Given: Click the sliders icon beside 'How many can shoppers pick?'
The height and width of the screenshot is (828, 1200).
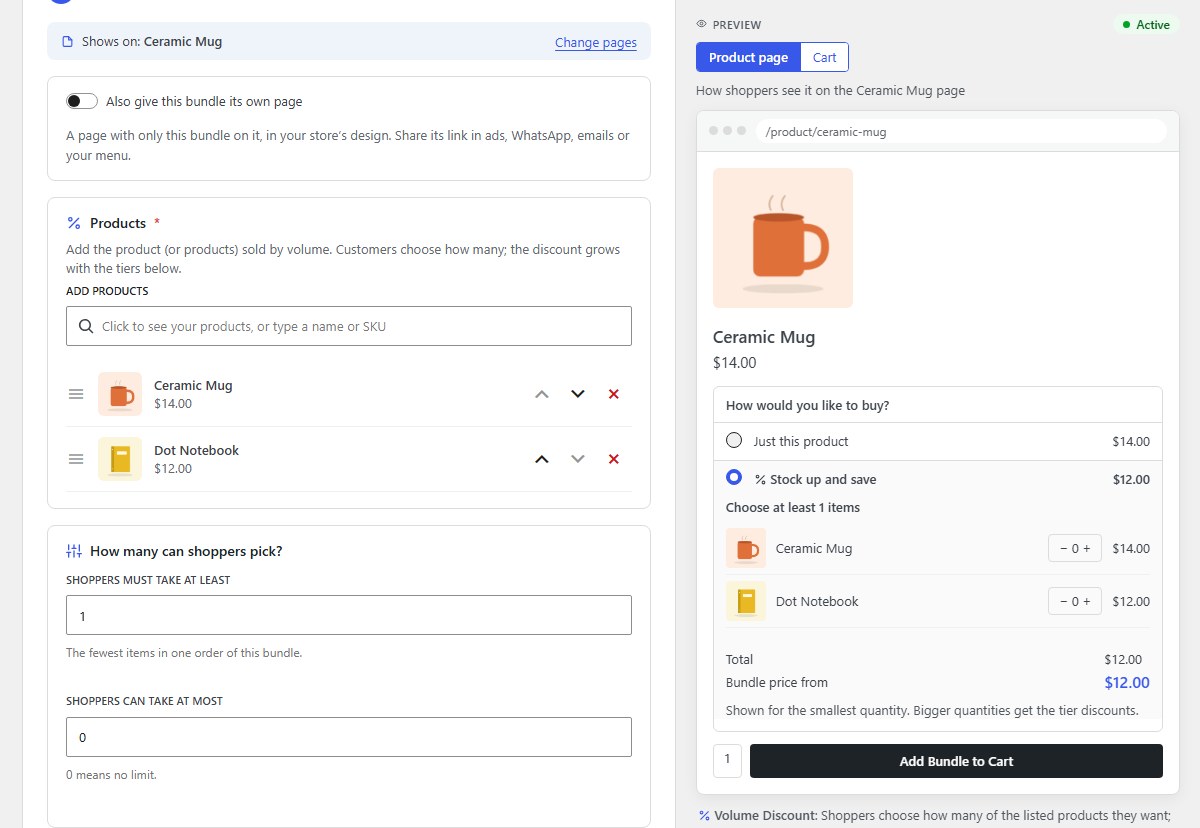Looking at the screenshot, I should click(74, 551).
